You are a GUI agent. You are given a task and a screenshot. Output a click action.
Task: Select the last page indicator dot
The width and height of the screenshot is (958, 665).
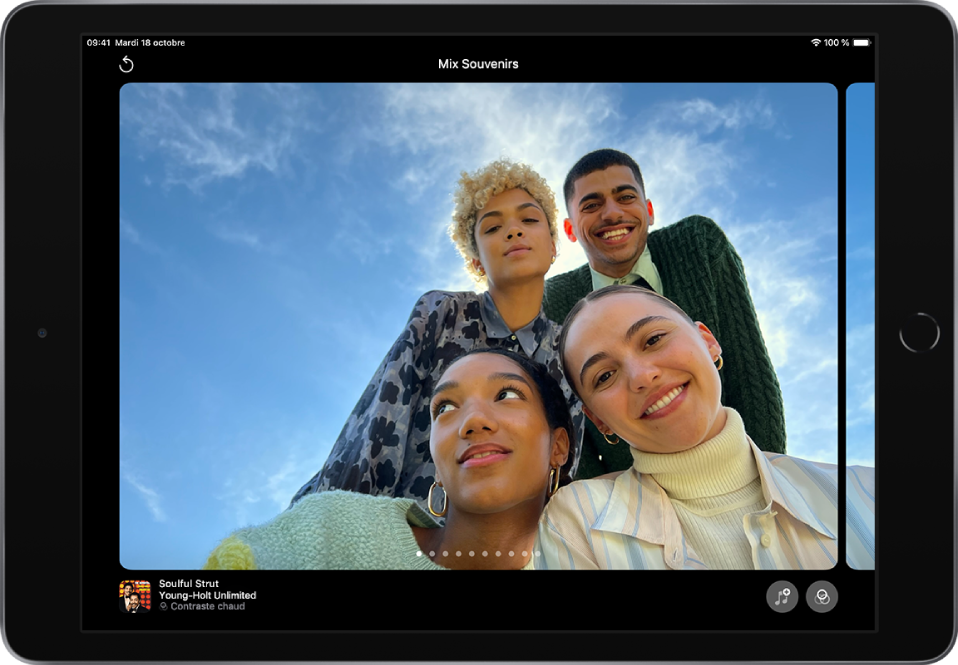point(537,553)
